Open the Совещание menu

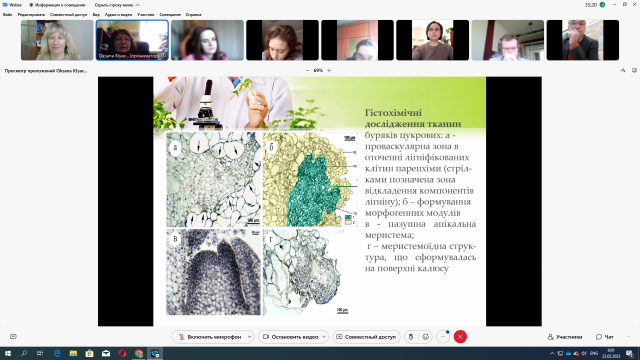coord(170,15)
